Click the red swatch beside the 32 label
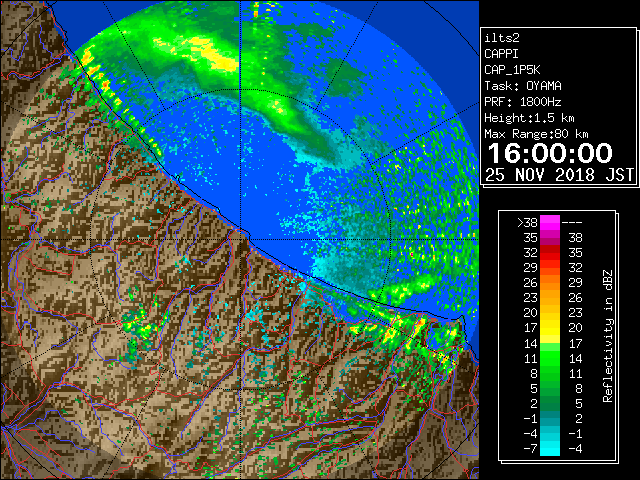640x480 pixels. pos(550,253)
